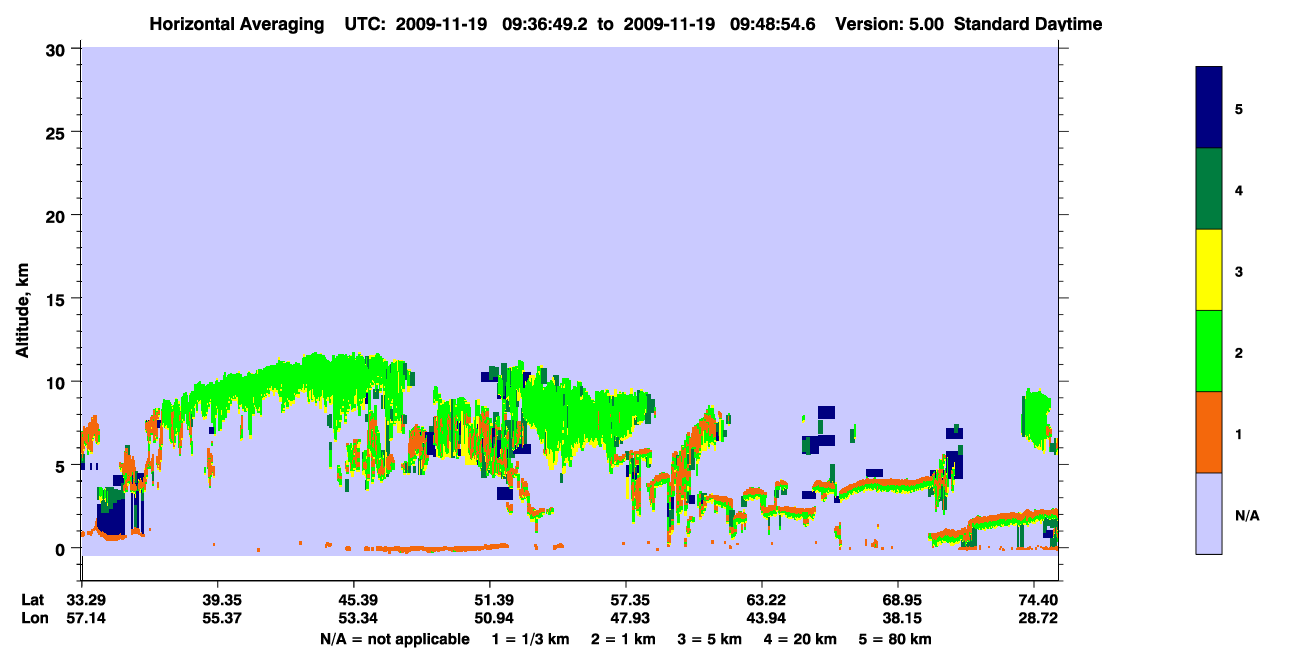Viewport: 1300px width, 667px height.
Task: Click the 'Lon' row label
Action: pos(34,619)
